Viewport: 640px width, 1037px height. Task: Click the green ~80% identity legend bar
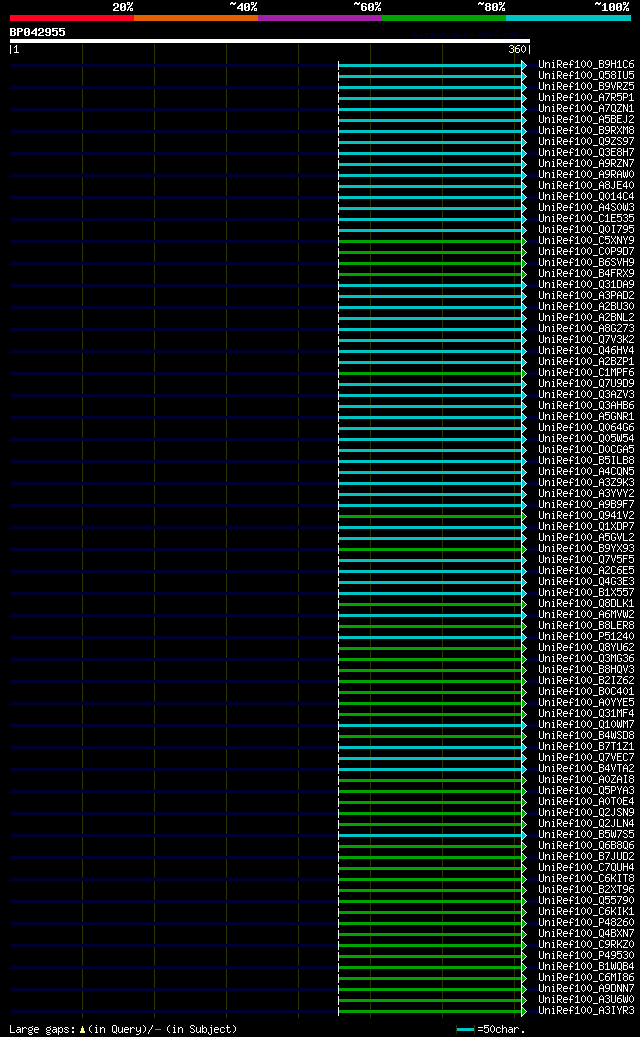coord(444,18)
